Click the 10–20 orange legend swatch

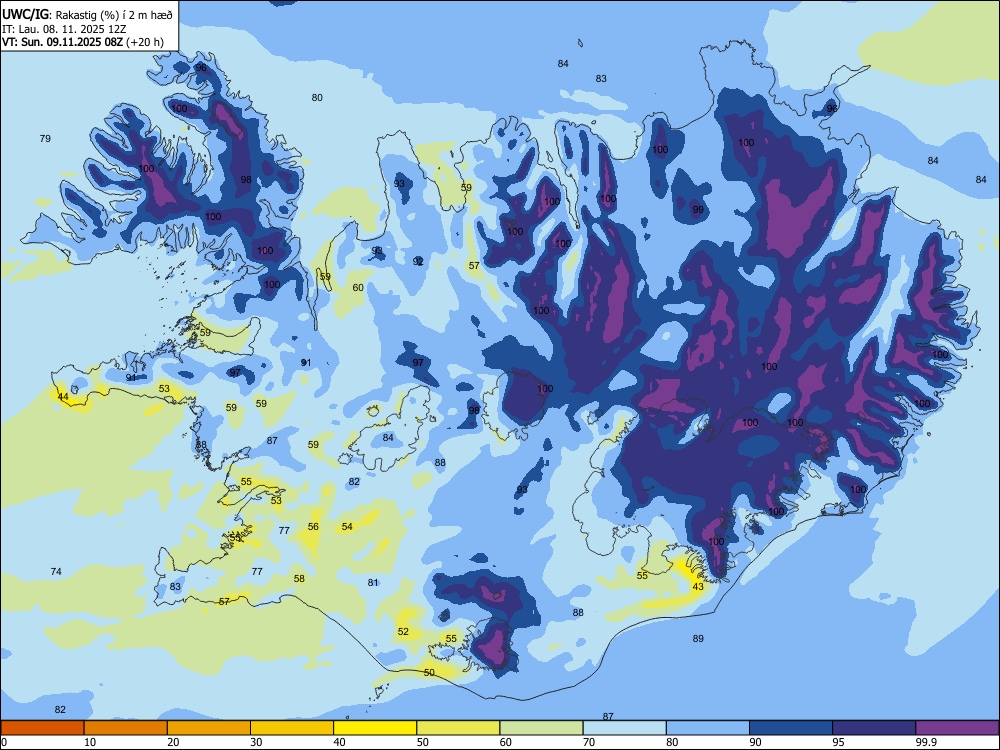126,728
